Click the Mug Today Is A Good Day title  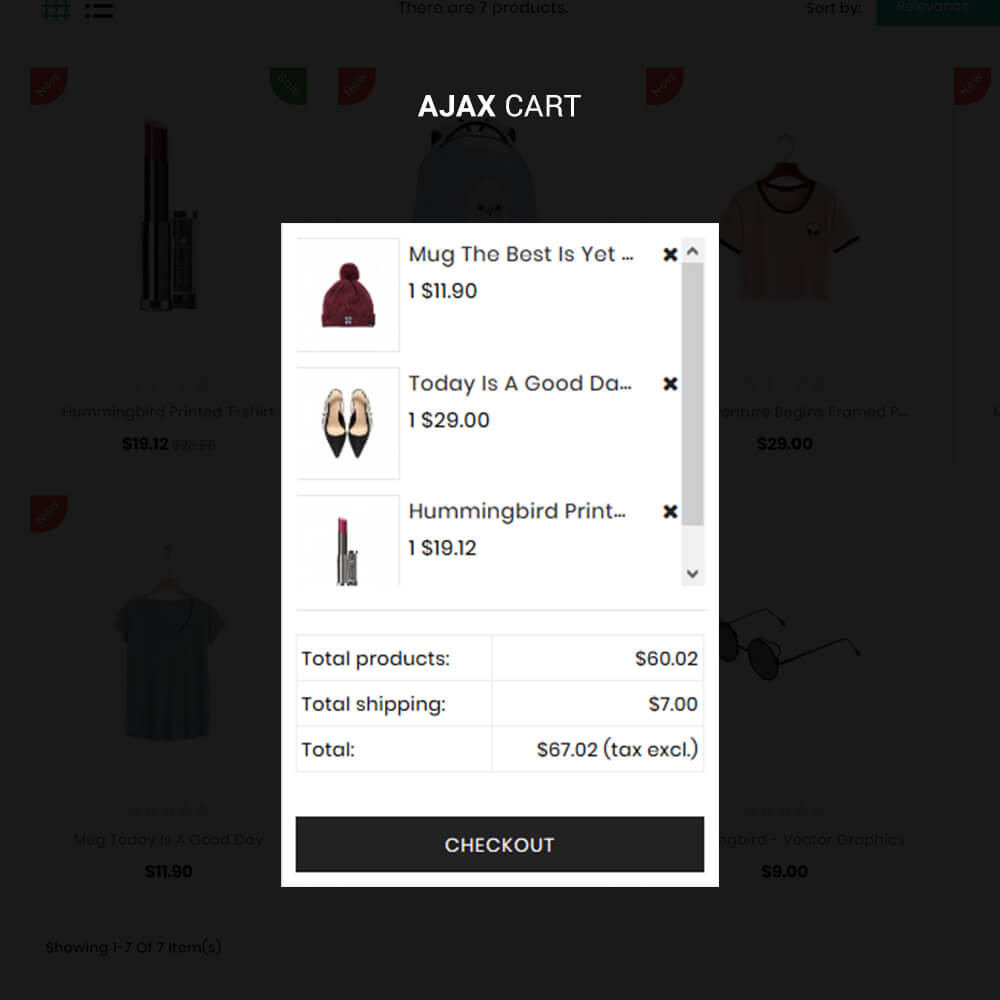tap(168, 839)
